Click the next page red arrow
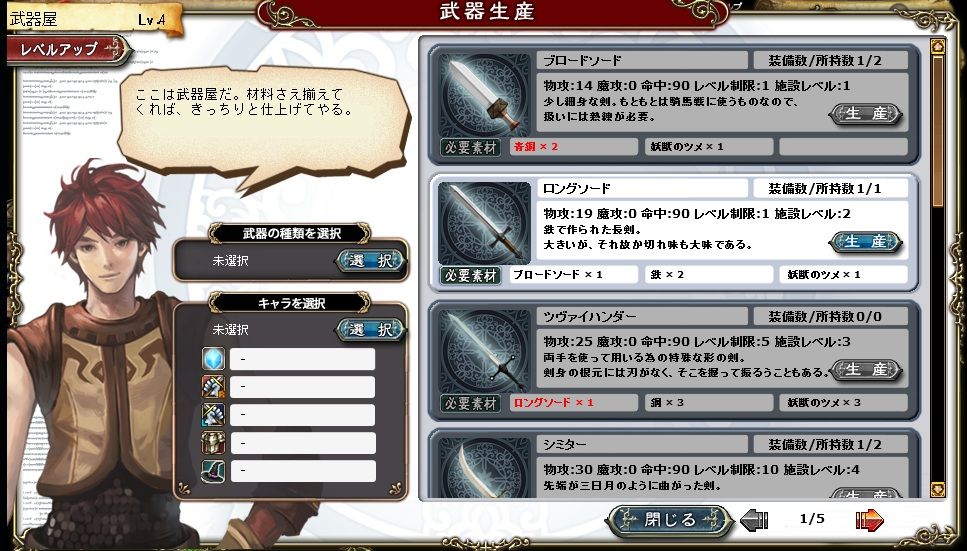 click(x=870, y=520)
